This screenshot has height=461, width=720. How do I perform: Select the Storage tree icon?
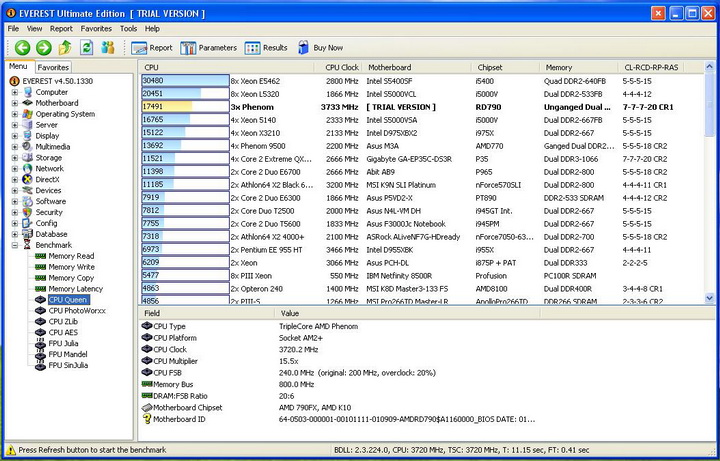(x=28, y=157)
